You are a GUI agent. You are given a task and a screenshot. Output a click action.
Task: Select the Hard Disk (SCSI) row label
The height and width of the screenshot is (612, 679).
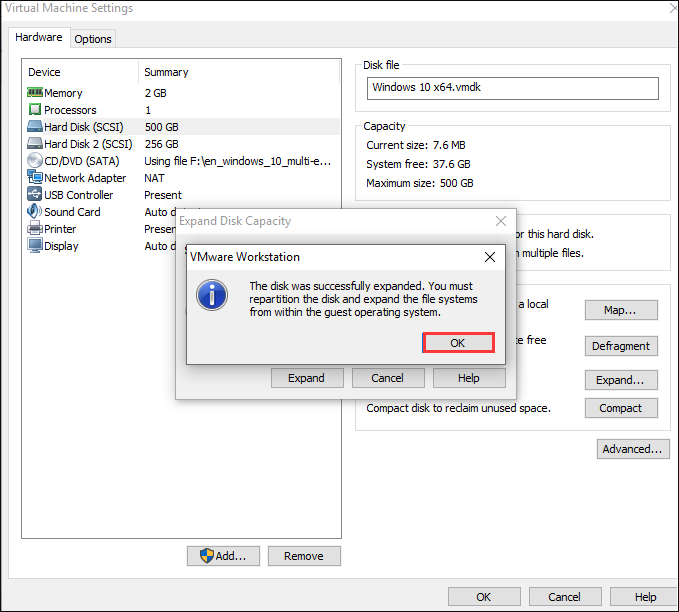point(84,127)
